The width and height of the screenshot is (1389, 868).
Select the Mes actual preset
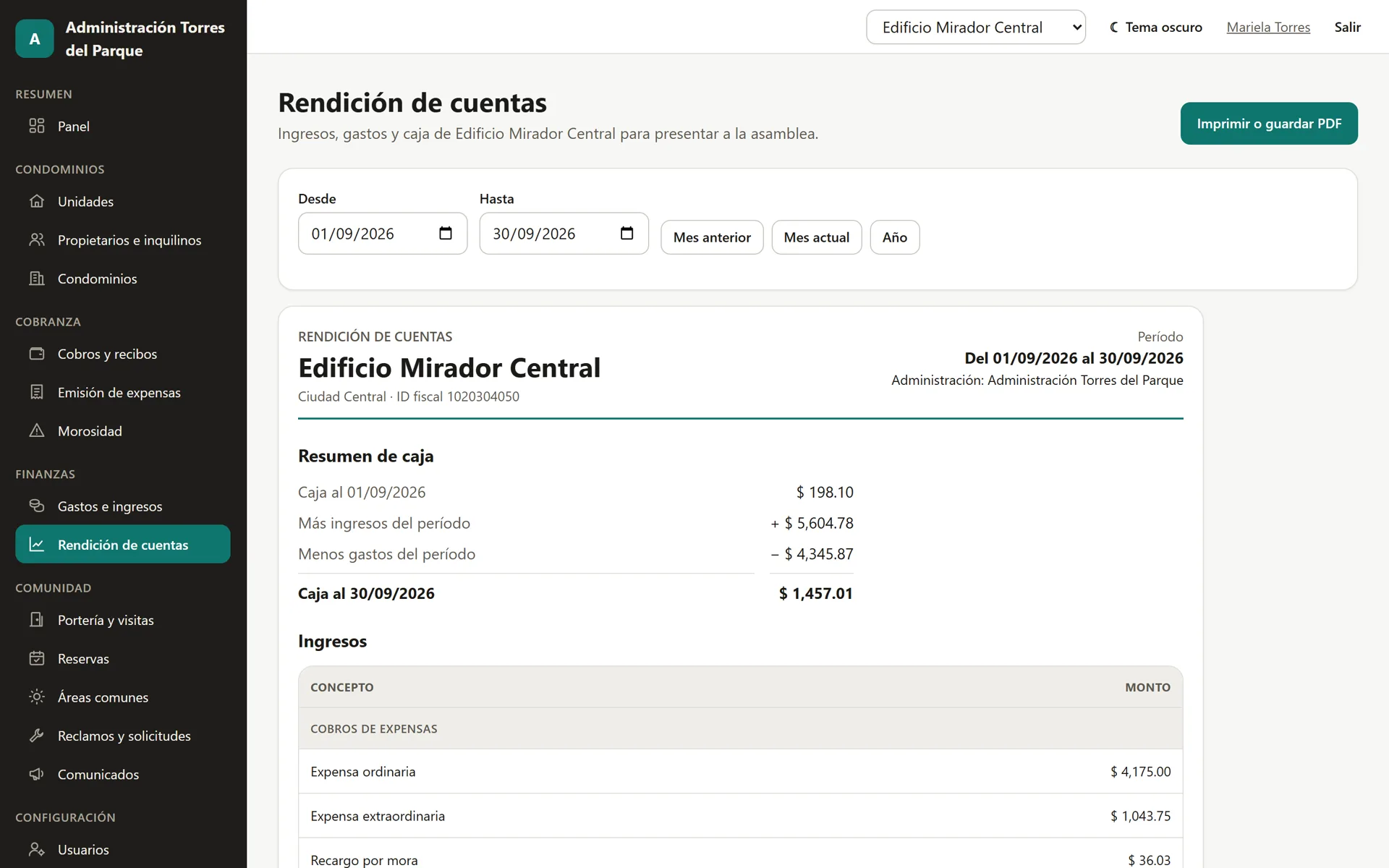[817, 237]
